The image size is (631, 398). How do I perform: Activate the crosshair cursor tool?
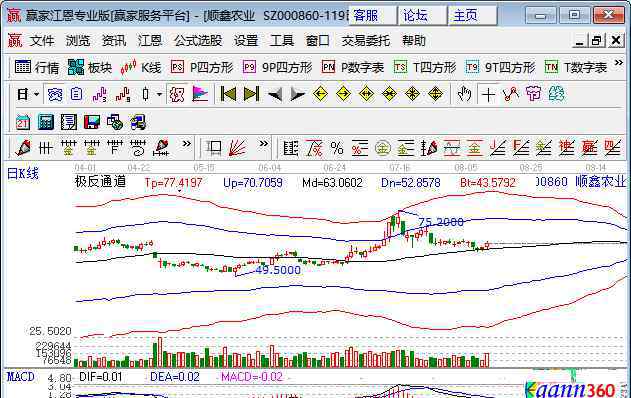488,95
